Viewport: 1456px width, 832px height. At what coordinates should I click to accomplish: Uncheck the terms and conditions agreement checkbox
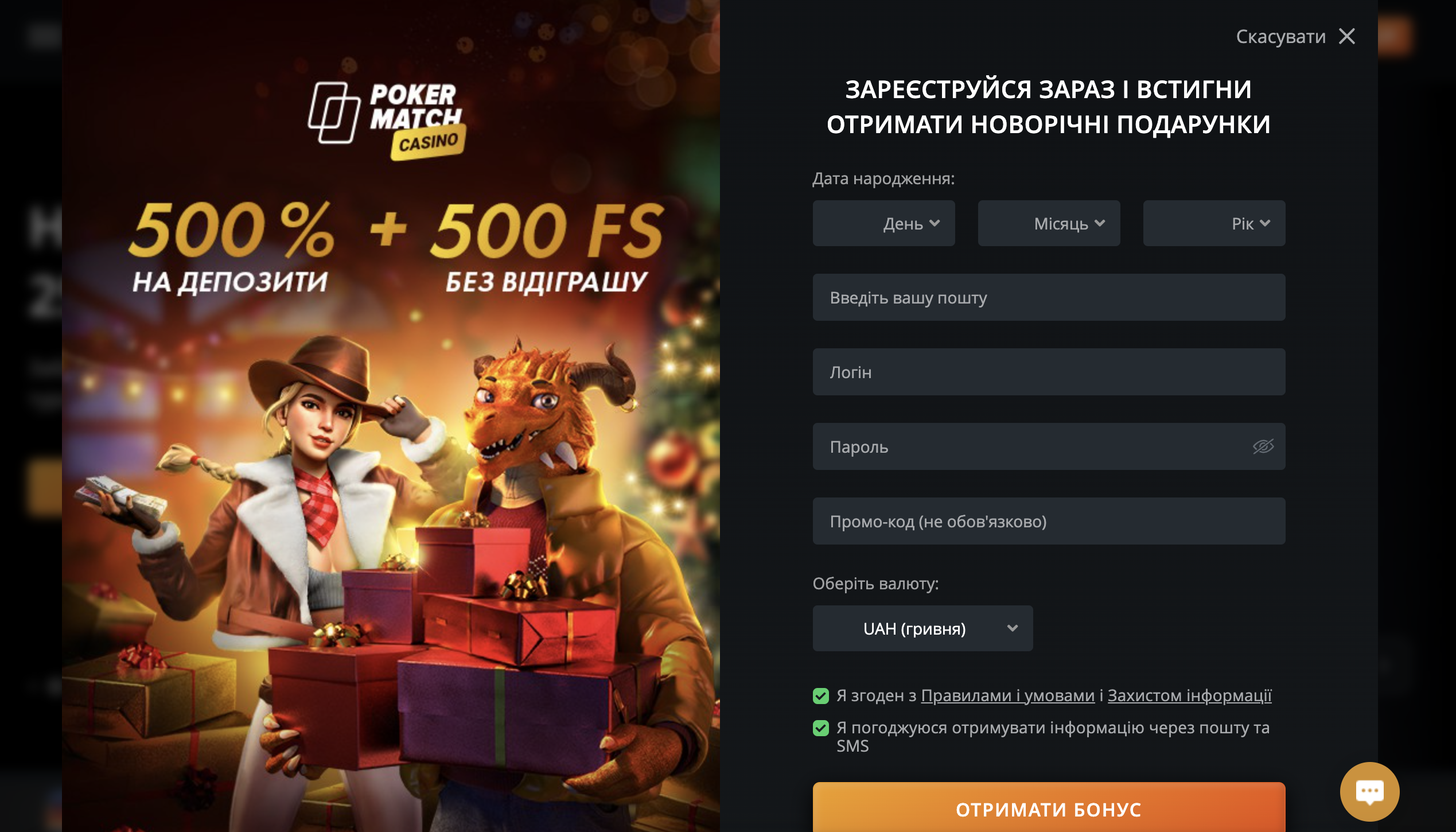821,696
